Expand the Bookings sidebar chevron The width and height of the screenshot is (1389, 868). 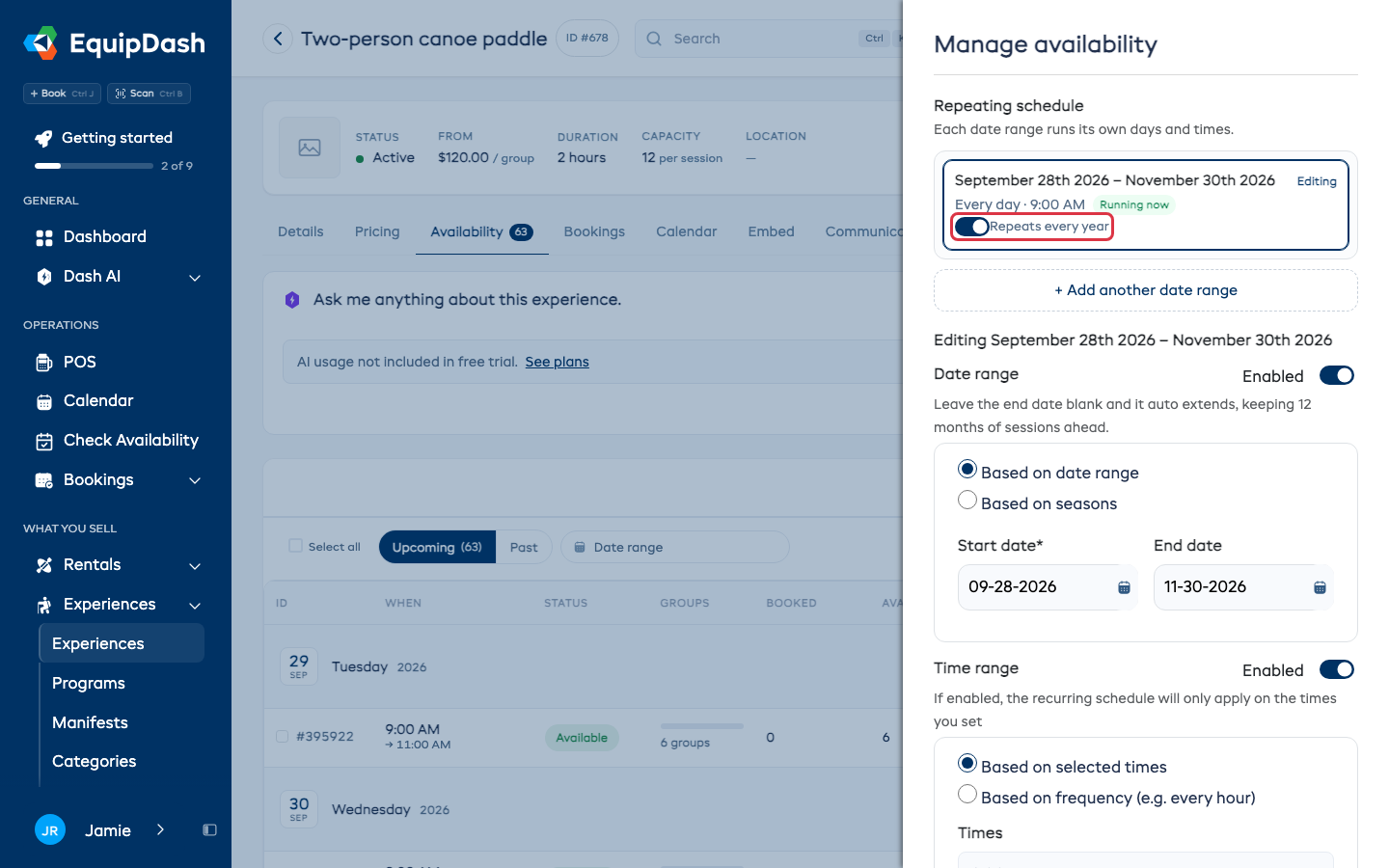tap(195, 480)
